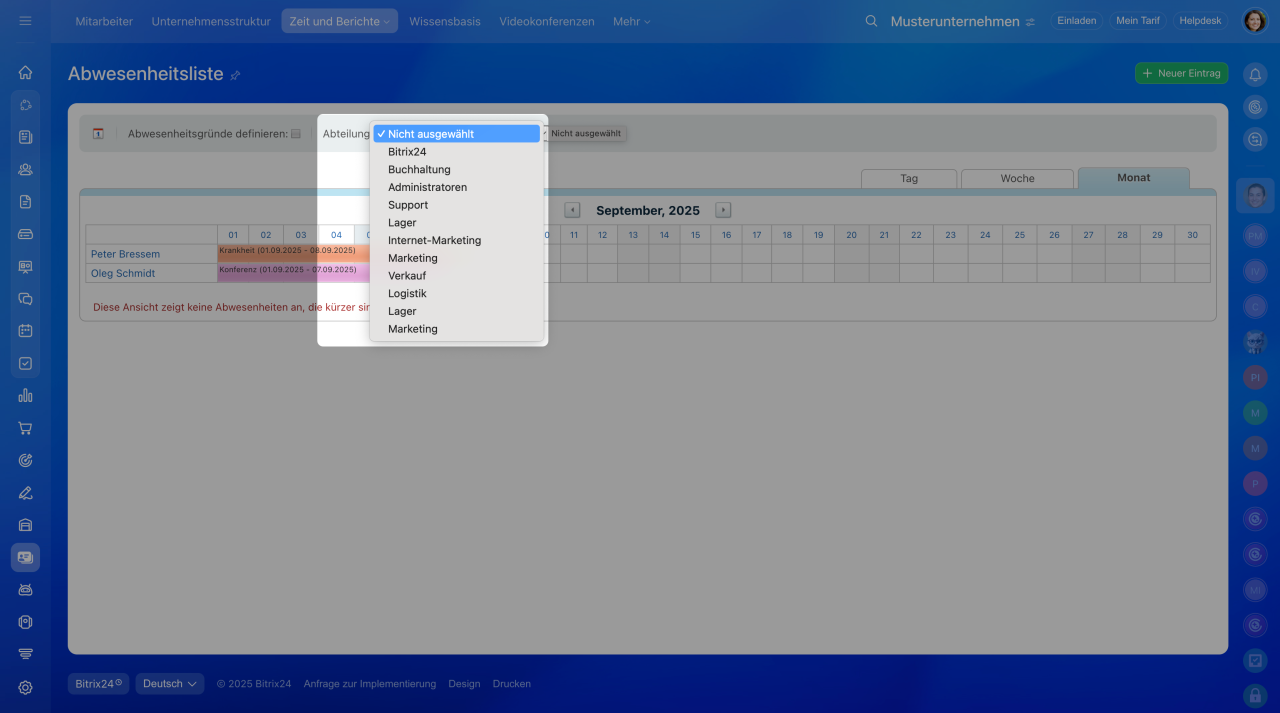Image resolution: width=1280 pixels, height=713 pixels.
Task: Go to Wissensbasis
Action: pyautogui.click(x=445, y=21)
